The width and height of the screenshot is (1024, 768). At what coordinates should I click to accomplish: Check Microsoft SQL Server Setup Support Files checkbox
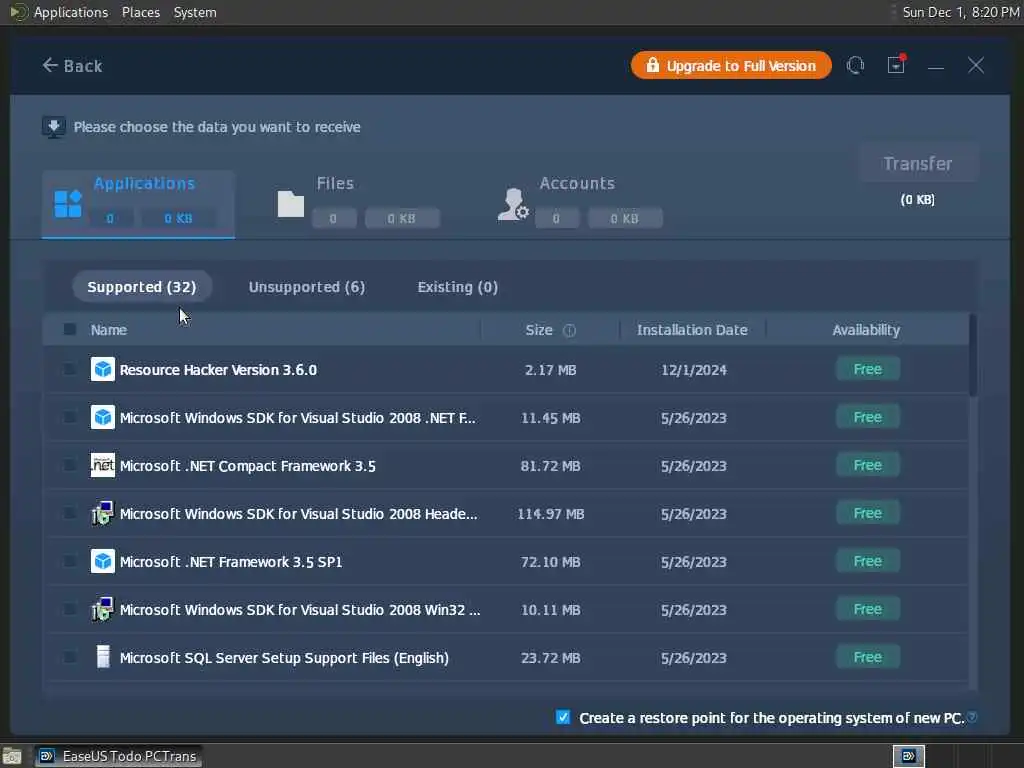tap(69, 657)
